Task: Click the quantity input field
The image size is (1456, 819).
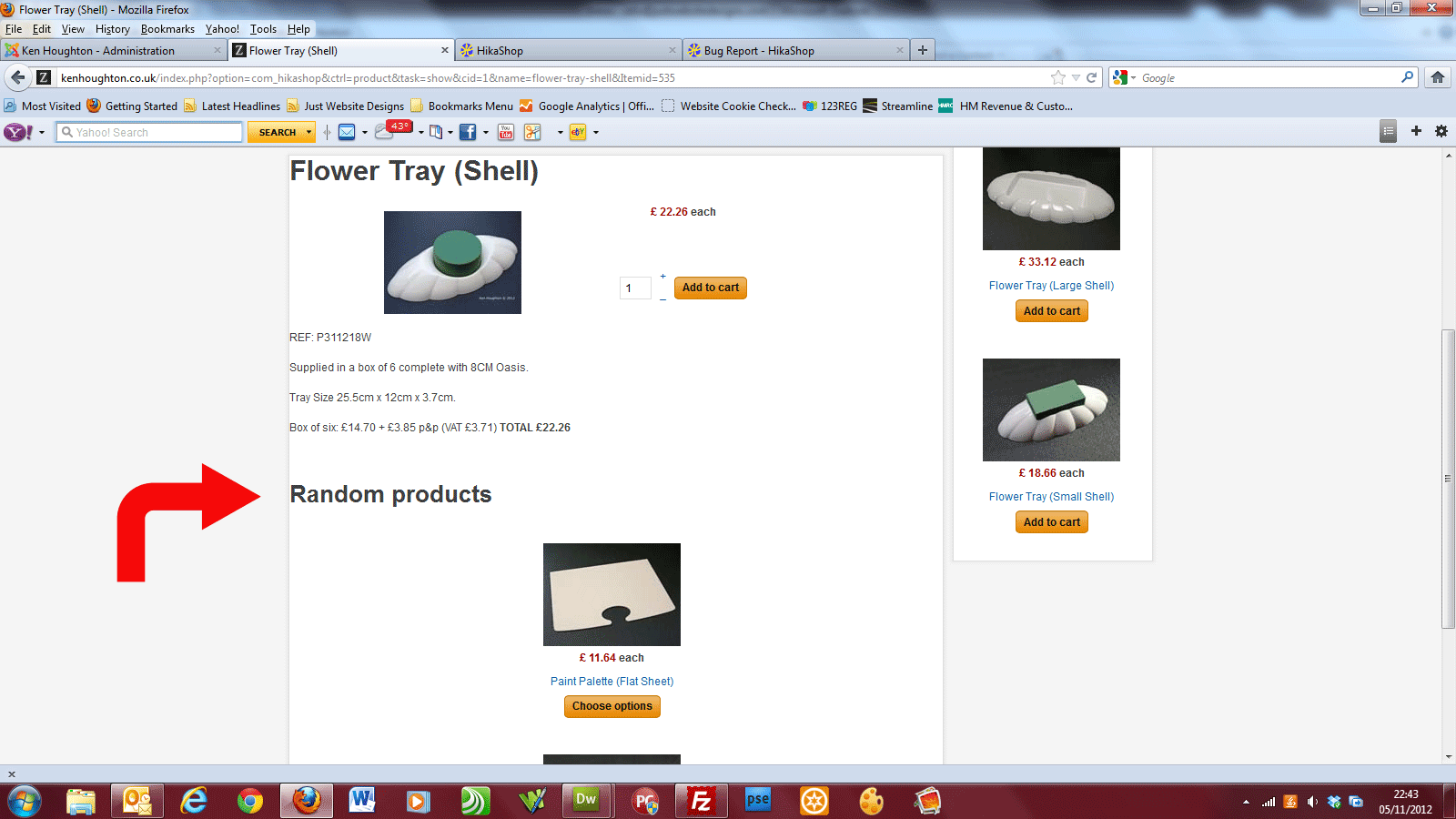Action: [635, 288]
